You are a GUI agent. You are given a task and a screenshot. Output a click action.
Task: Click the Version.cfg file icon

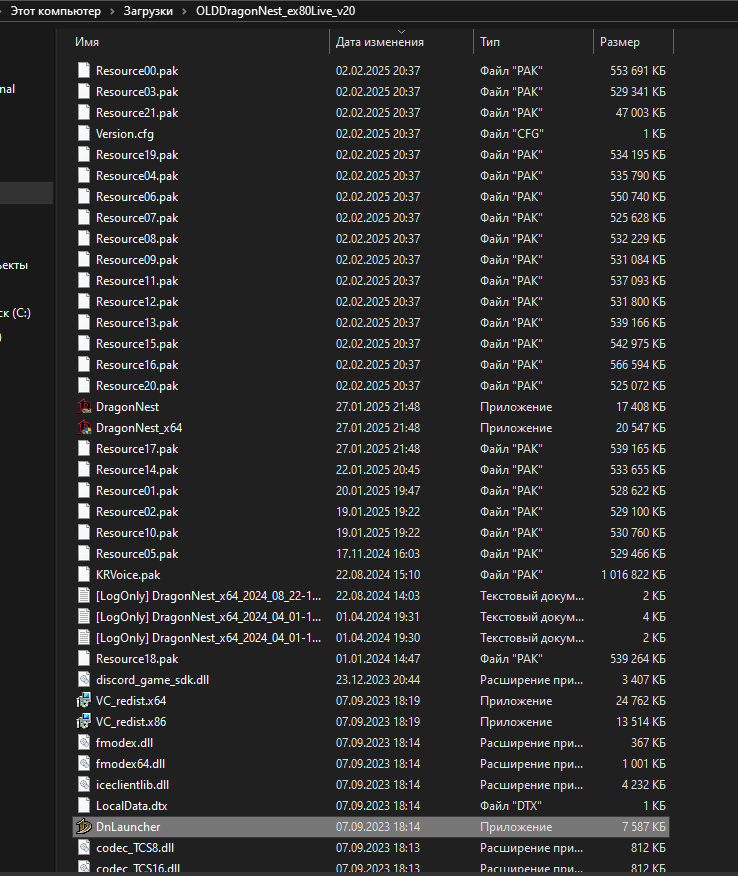[84, 134]
